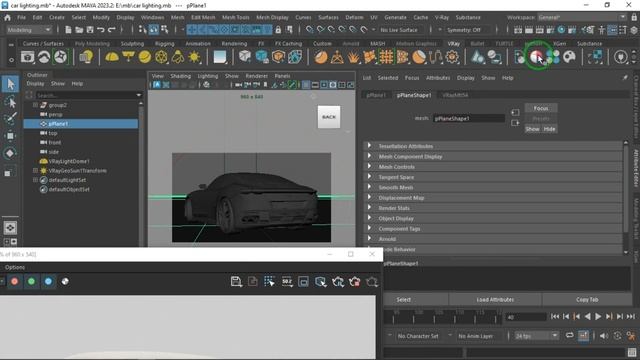Click Attribute Editor vertical scrollbar
This screenshot has height=360, width=640.
point(626,198)
